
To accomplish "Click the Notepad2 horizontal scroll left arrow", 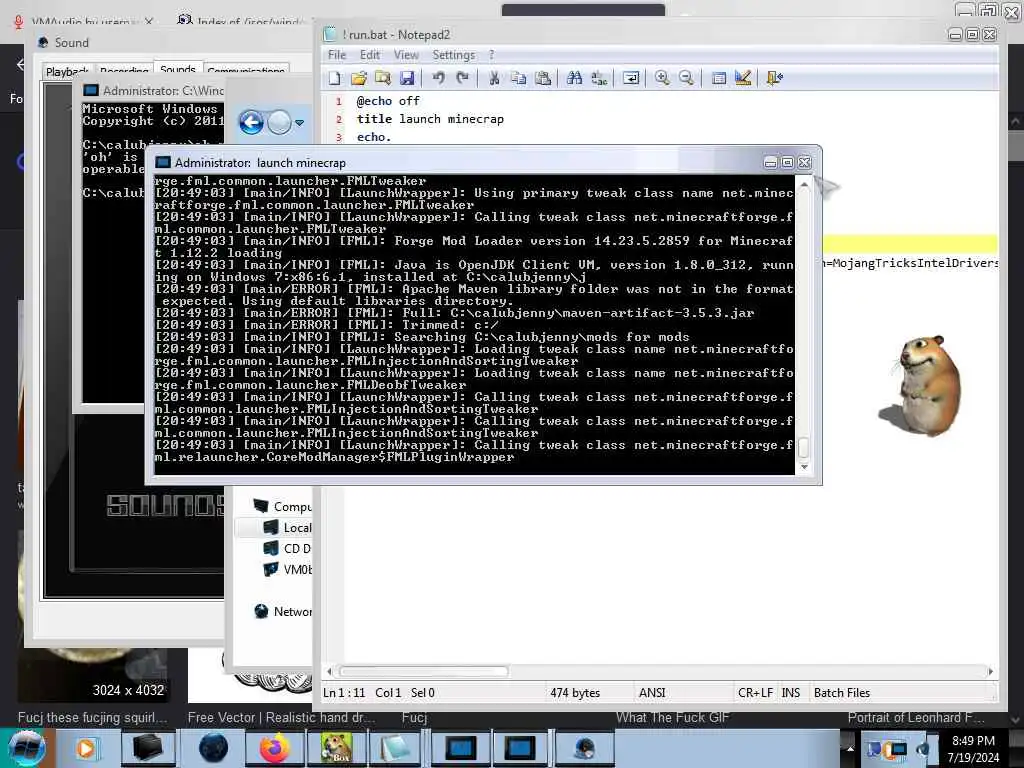I will [329, 671].
